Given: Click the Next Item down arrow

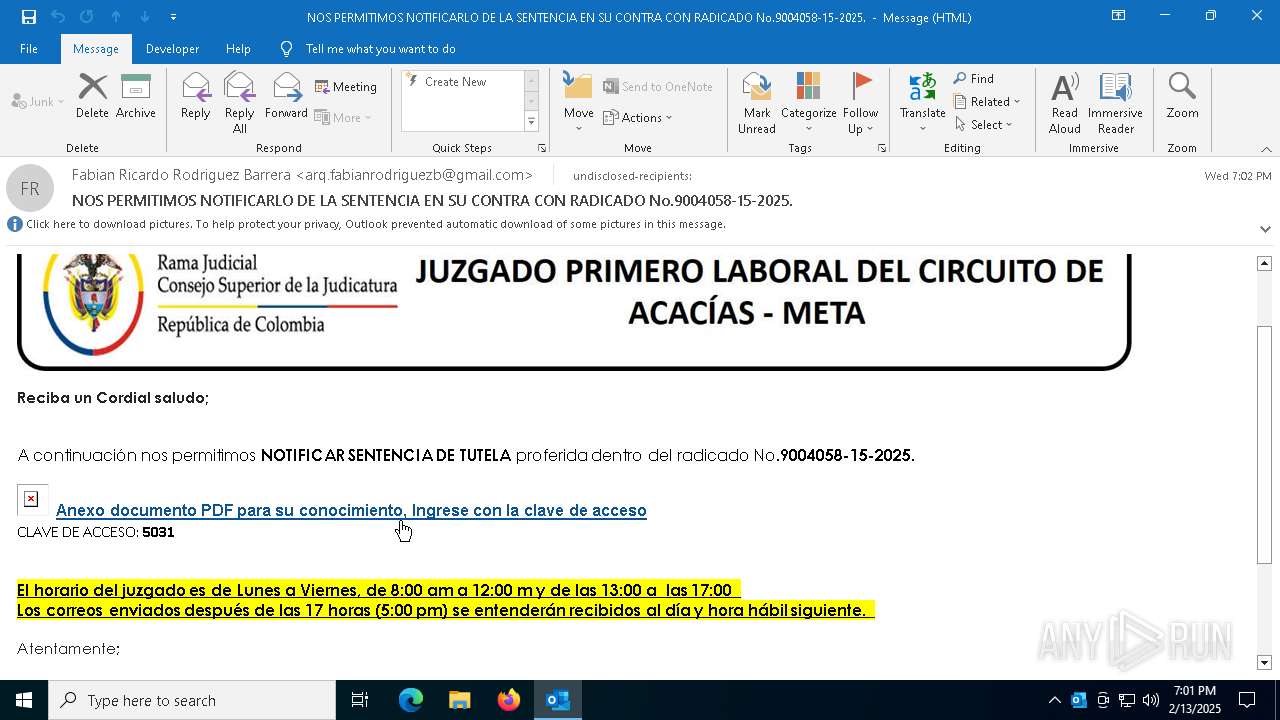Looking at the screenshot, I should point(144,17).
